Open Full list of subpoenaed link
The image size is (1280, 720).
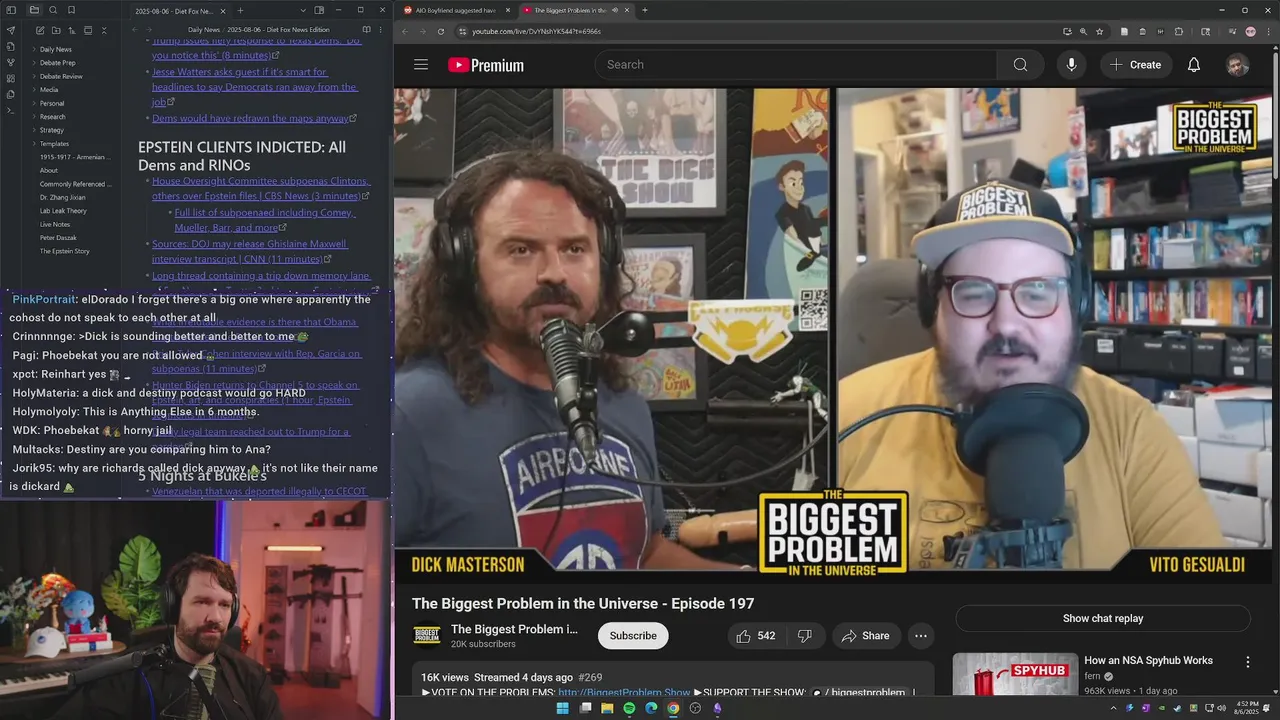(265, 220)
